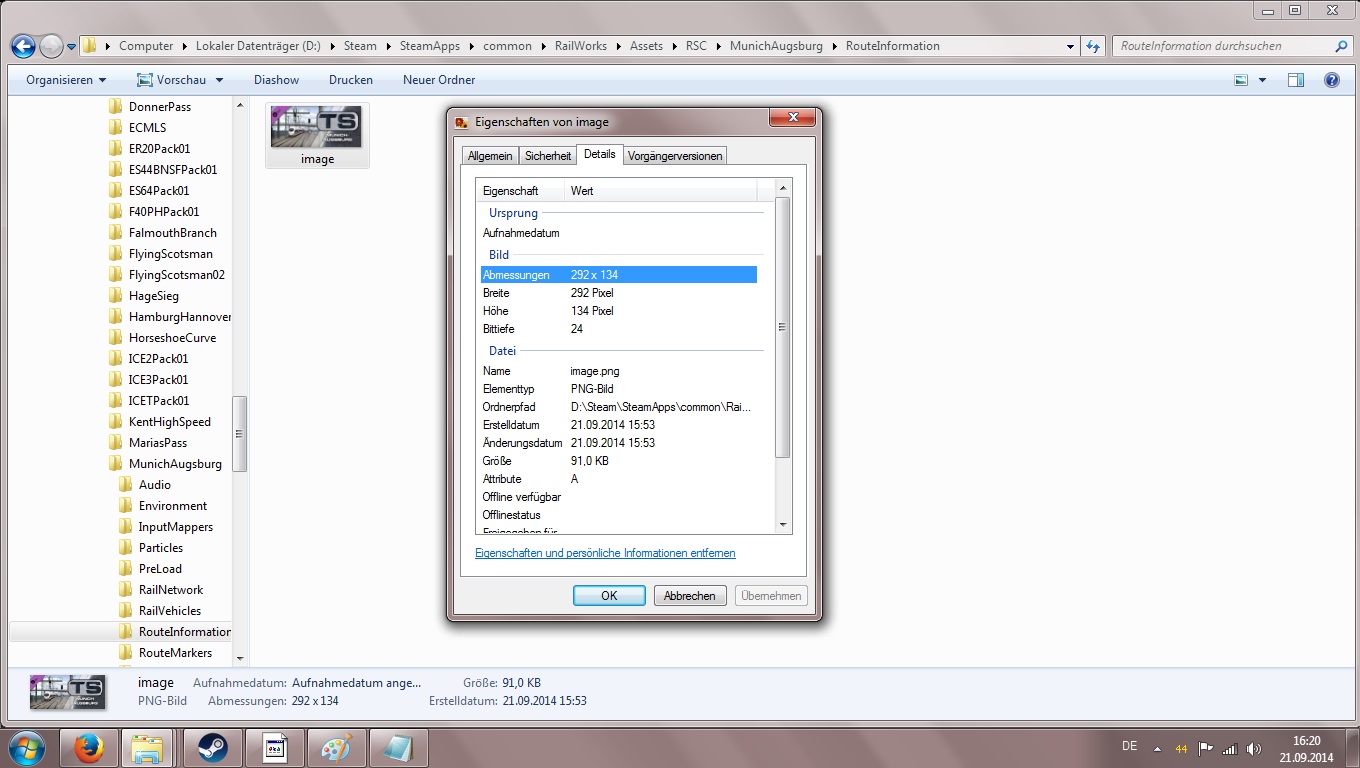Click the RouteInformation search field
This screenshot has height=768, width=1360.
(x=1224, y=46)
